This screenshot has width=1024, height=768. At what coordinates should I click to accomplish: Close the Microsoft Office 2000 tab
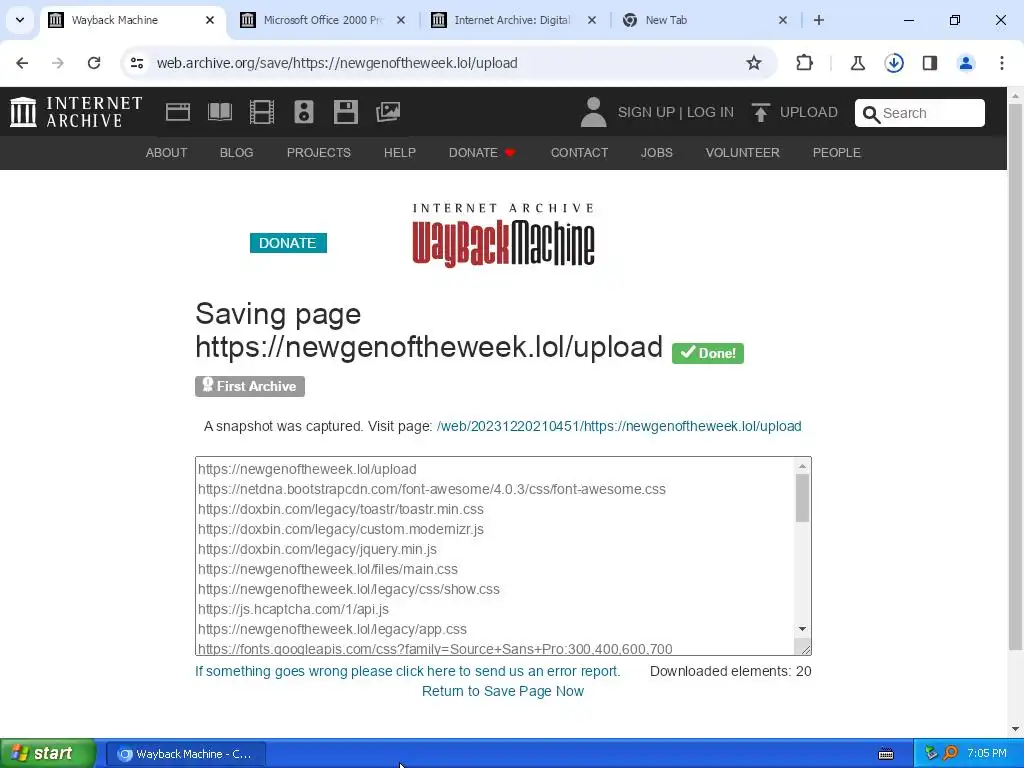(401, 20)
